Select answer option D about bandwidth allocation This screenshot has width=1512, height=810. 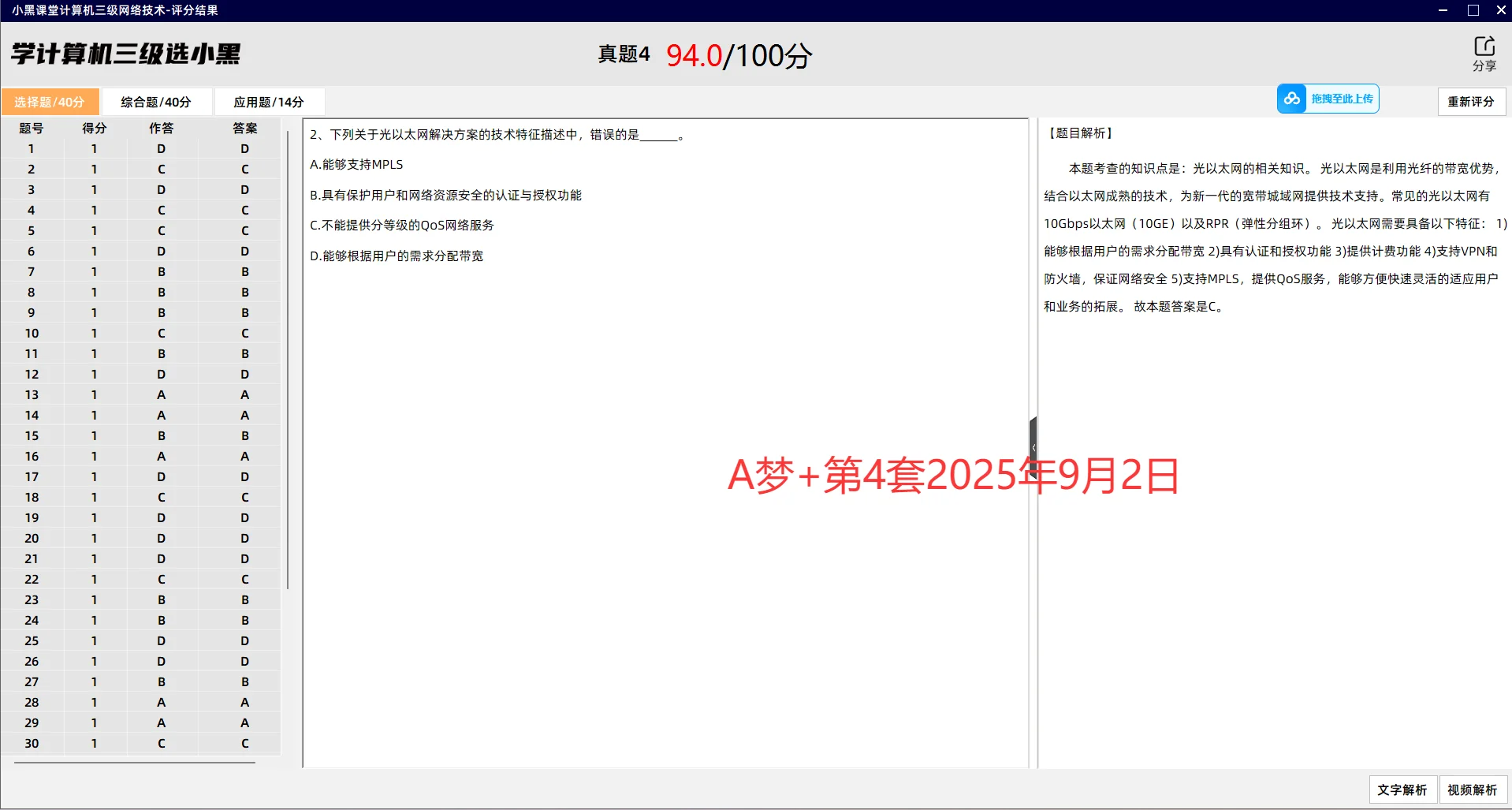click(397, 255)
